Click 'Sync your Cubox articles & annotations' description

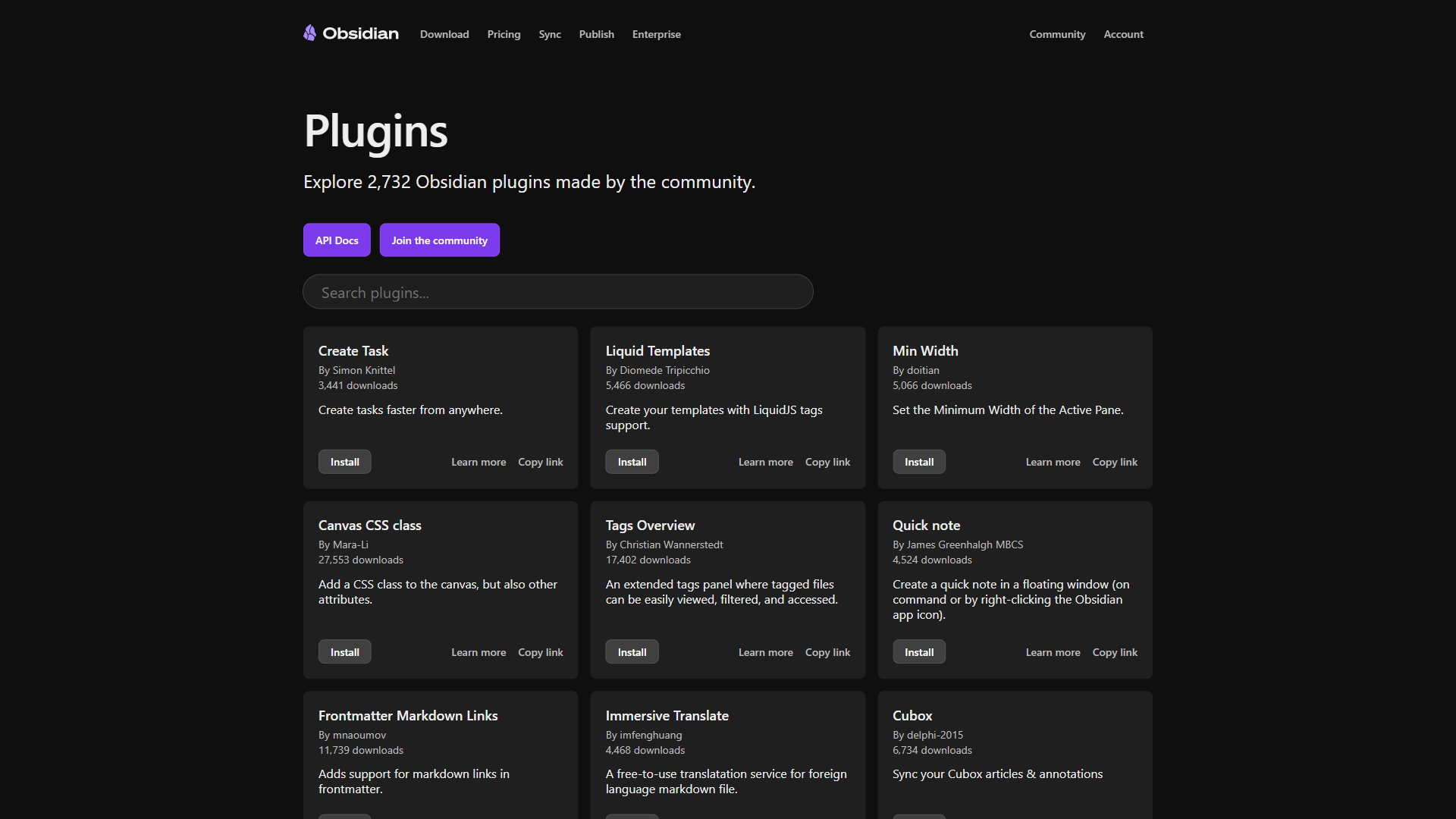[997, 773]
